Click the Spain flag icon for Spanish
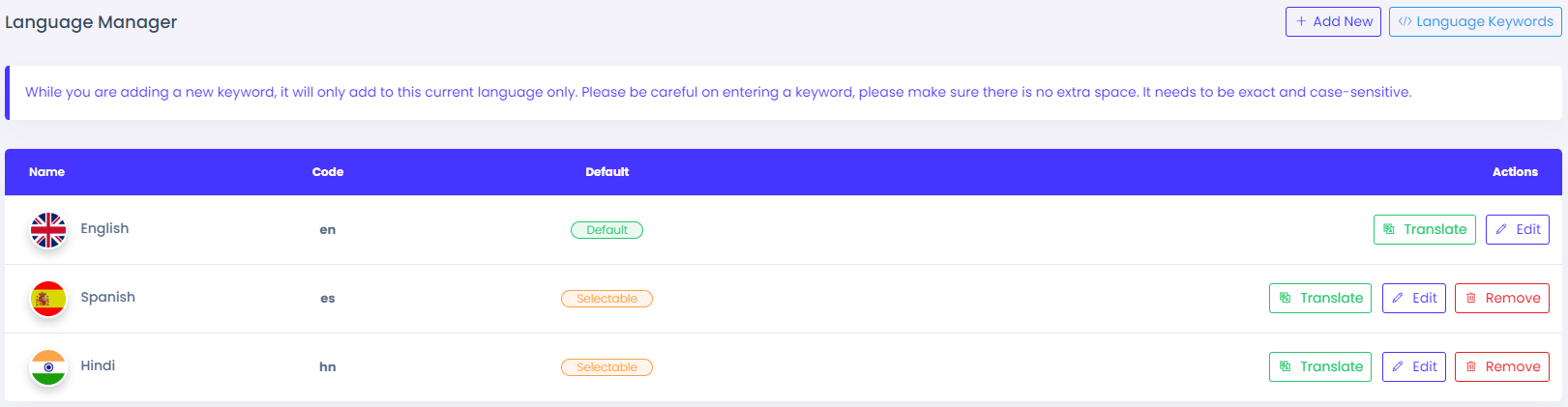This screenshot has width=1568, height=407. pos(48,299)
